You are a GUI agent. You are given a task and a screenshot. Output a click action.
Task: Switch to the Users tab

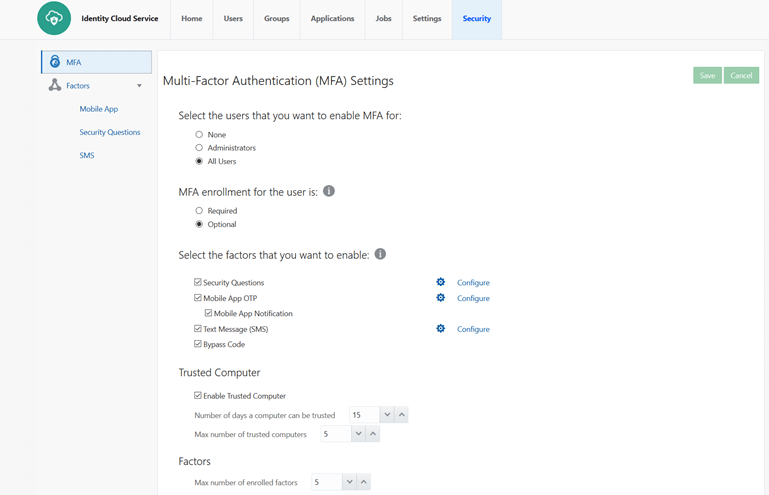pos(233,19)
